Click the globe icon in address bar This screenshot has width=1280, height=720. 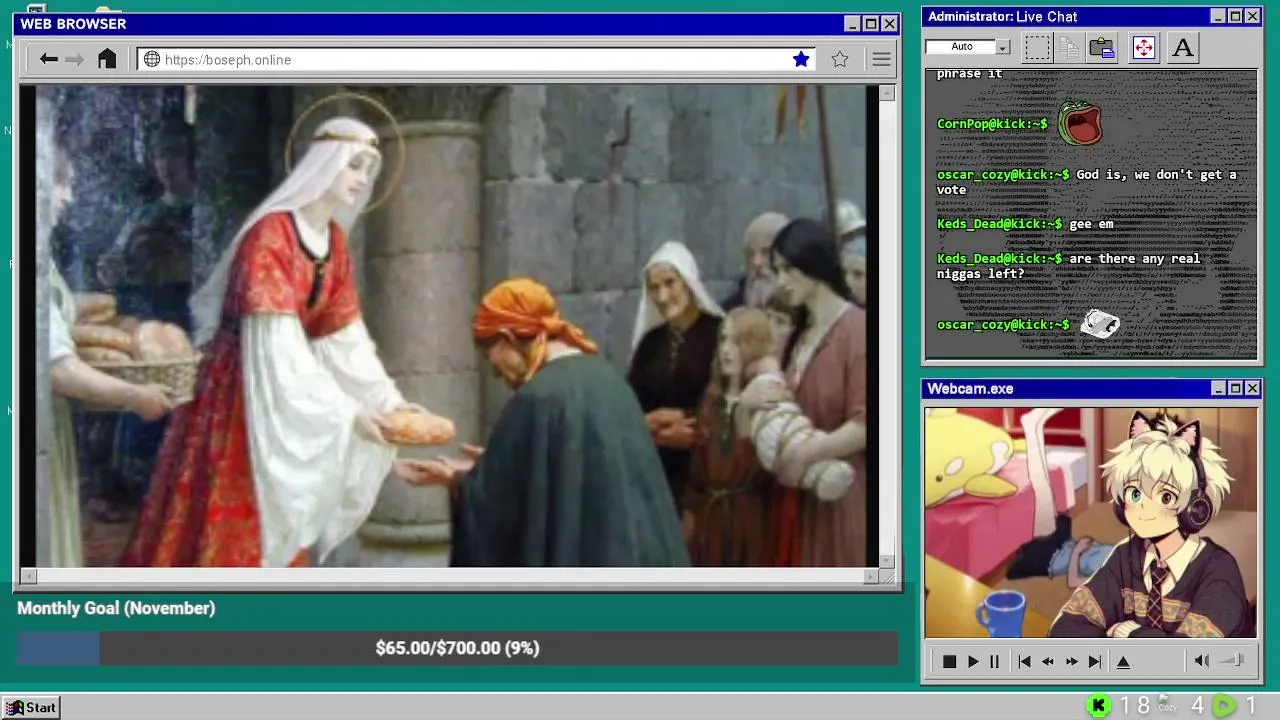pos(152,59)
